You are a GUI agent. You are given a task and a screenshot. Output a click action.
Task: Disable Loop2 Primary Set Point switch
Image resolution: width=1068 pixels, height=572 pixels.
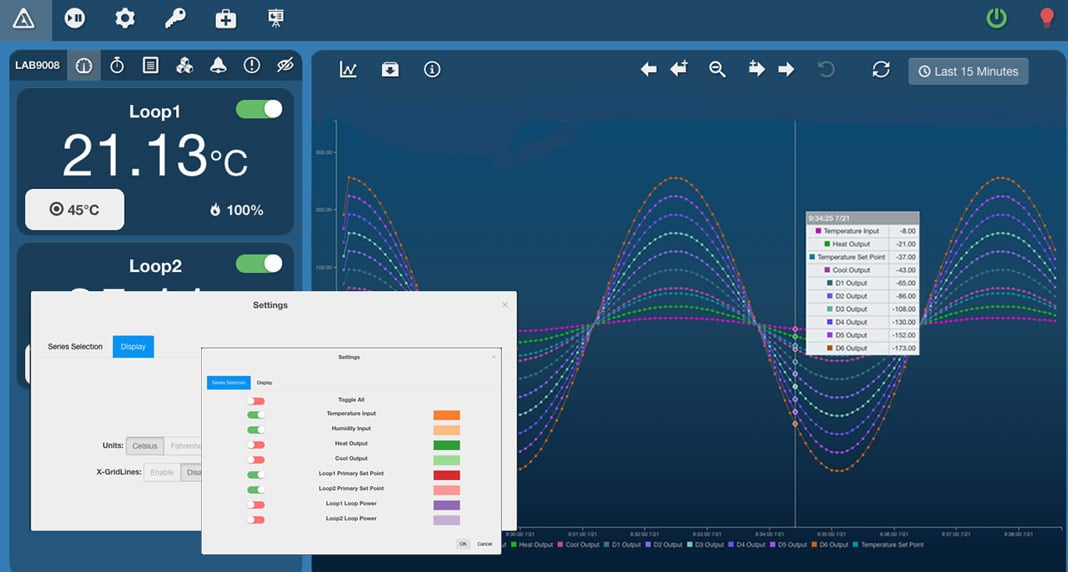click(255, 490)
